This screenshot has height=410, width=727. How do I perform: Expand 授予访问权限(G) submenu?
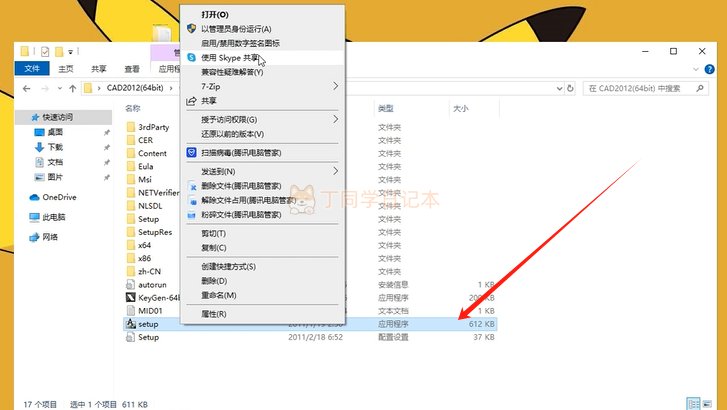coord(262,120)
